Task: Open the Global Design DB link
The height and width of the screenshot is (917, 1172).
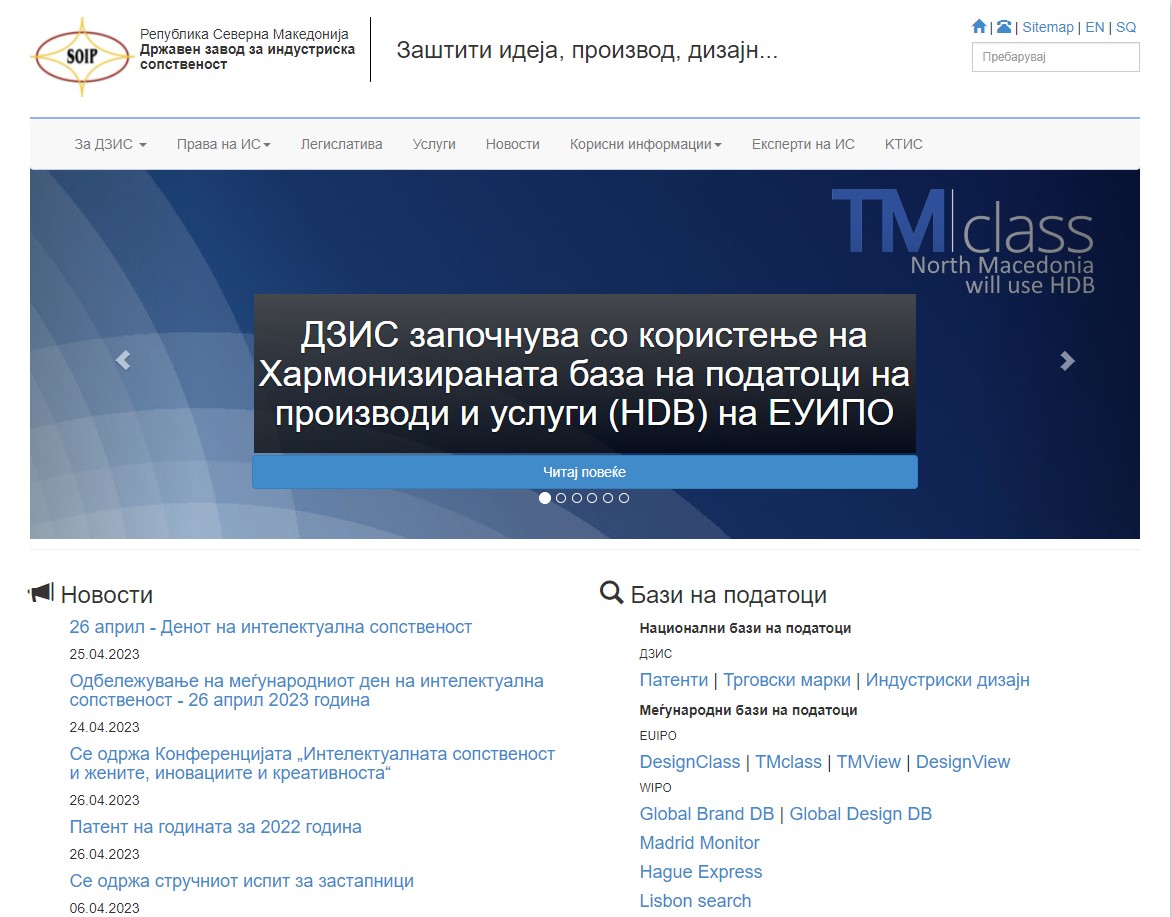Action: click(x=860, y=813)
